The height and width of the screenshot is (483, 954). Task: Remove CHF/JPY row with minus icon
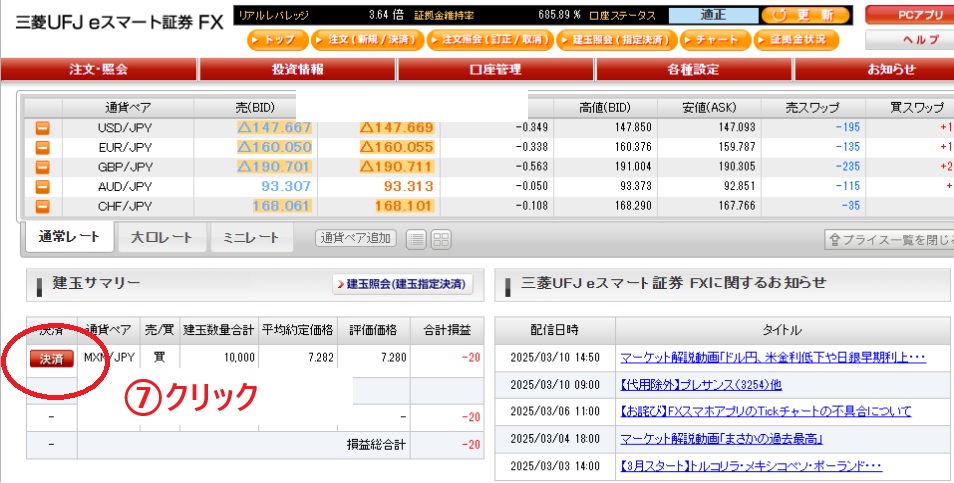point(43,206)
